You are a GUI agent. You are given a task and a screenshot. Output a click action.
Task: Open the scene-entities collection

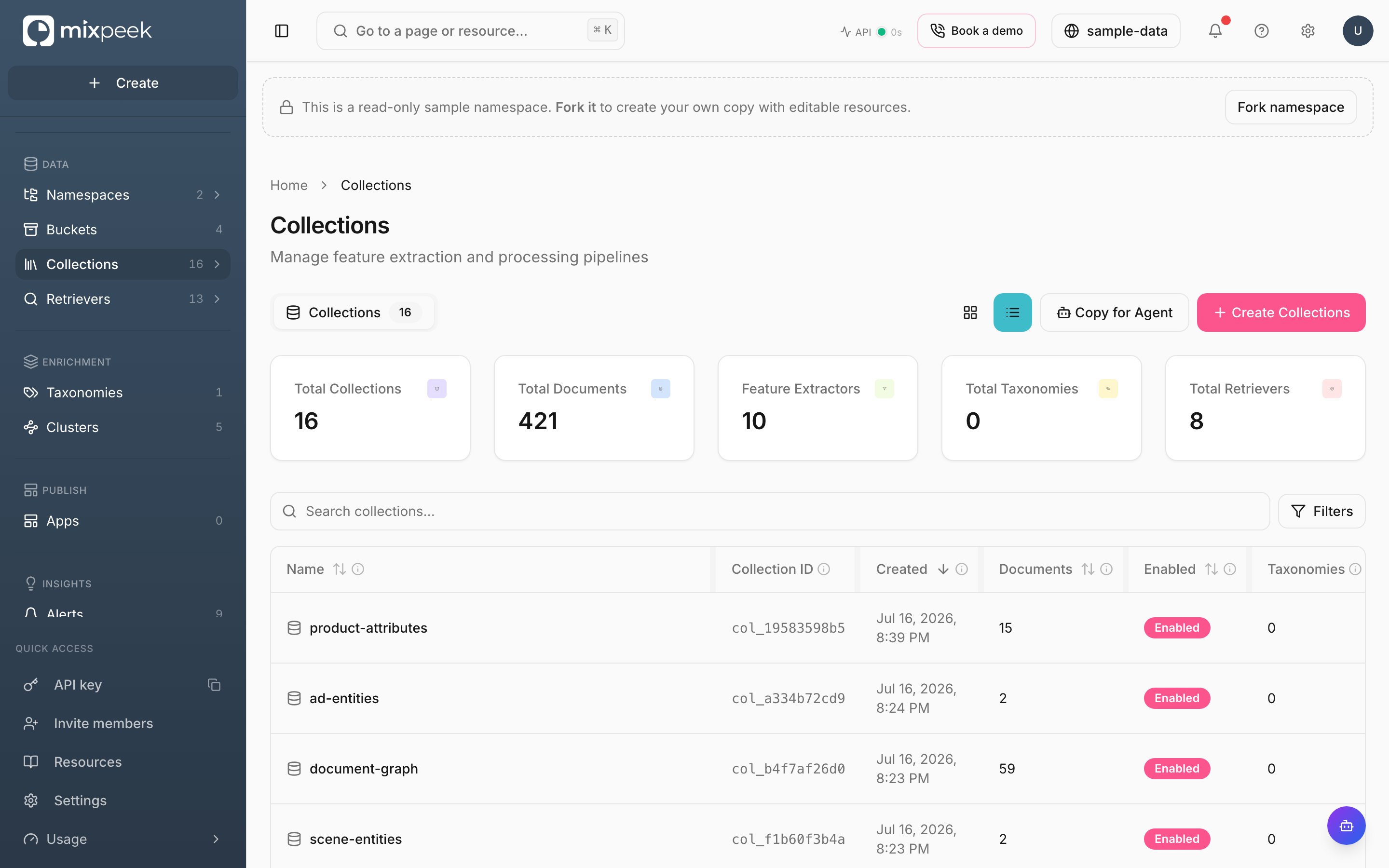(x=355, y=839)
